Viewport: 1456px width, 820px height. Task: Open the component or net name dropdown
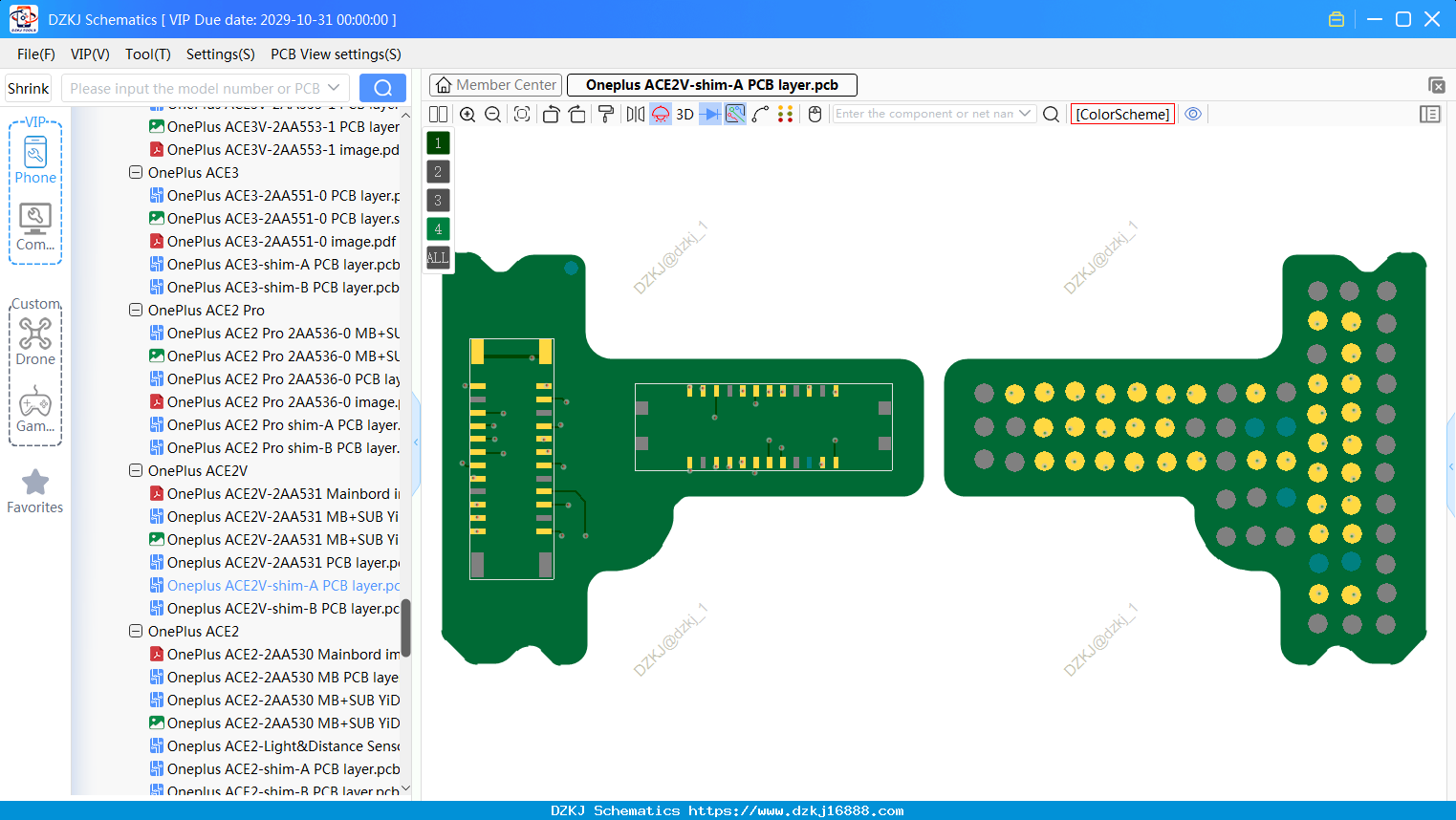pos(1025,113)
